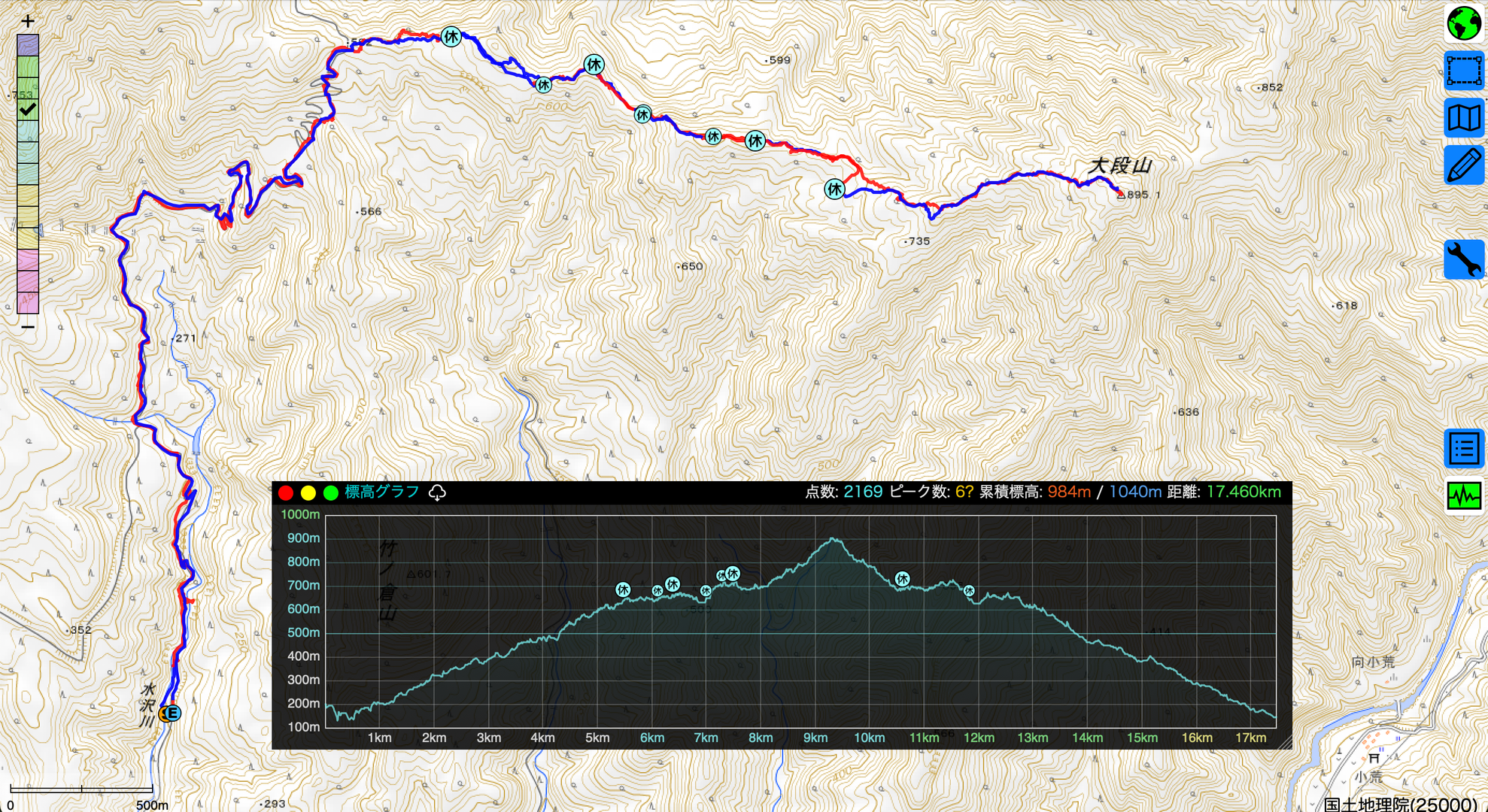This screenshot has height=812, width=1488.
Task: Close graph panel with red circle
Action: point(286,493)
